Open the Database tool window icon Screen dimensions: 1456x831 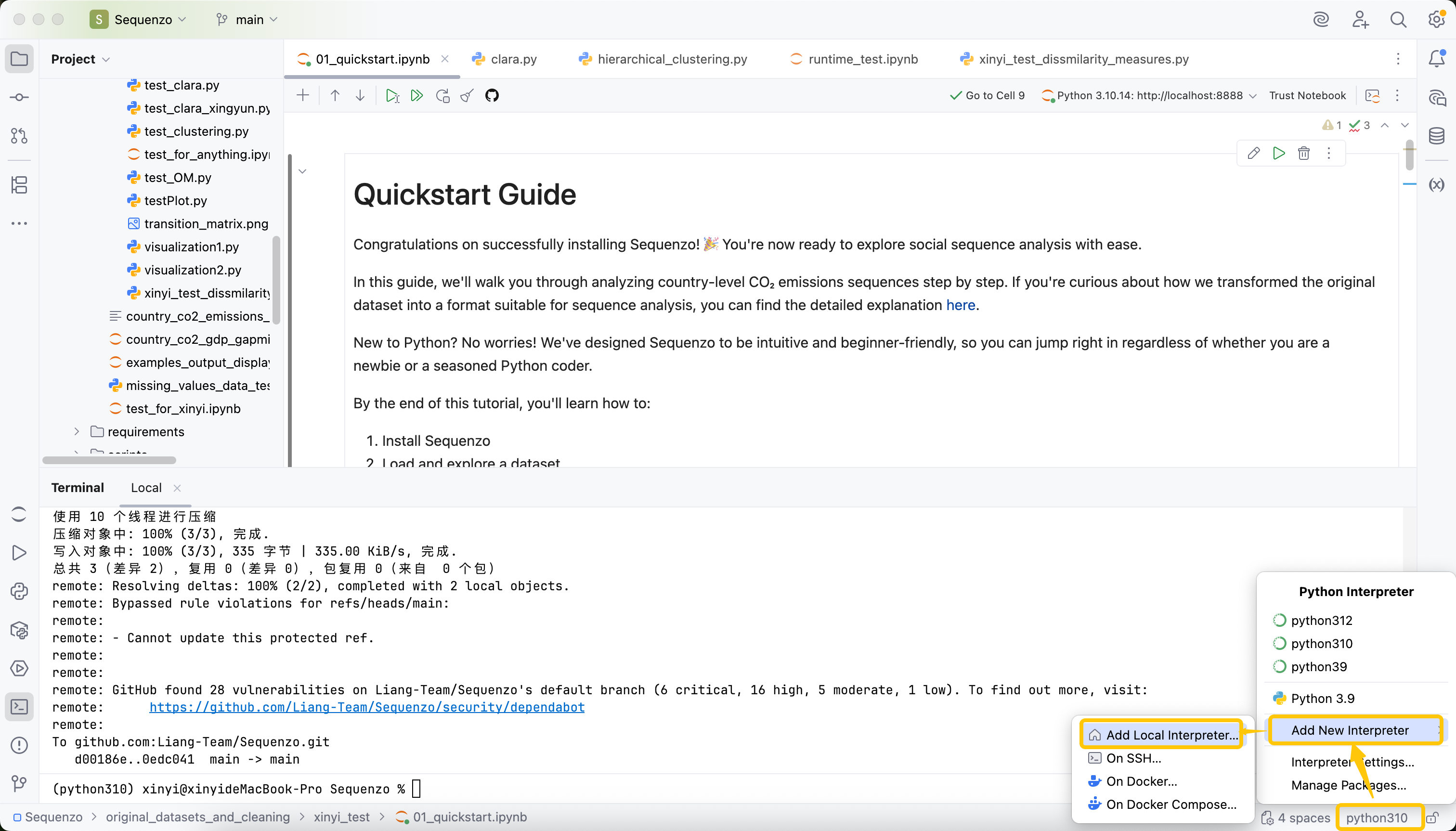pyautogui.click(x=1436, y=136)
